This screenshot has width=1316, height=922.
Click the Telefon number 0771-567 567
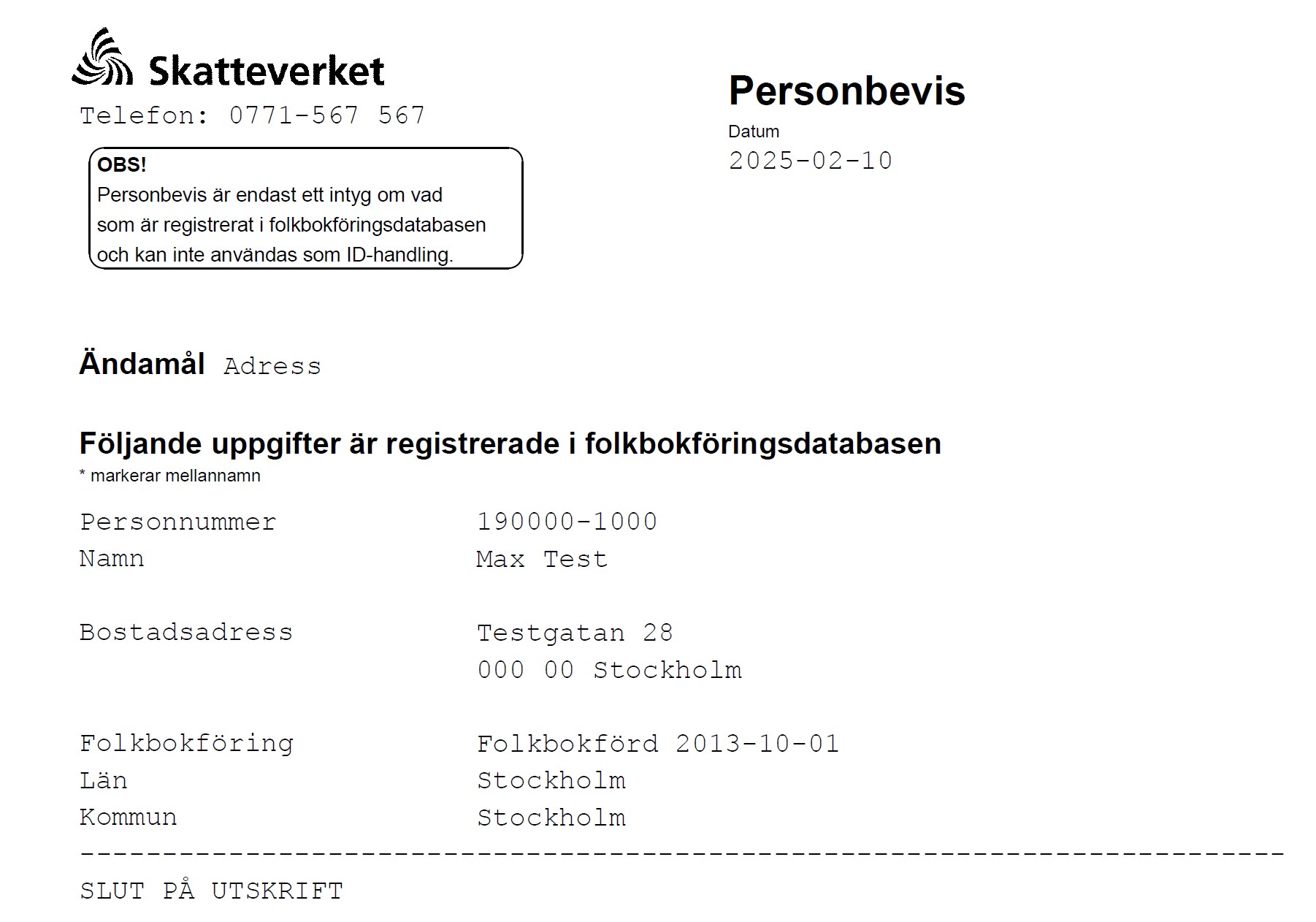[326, 115]
